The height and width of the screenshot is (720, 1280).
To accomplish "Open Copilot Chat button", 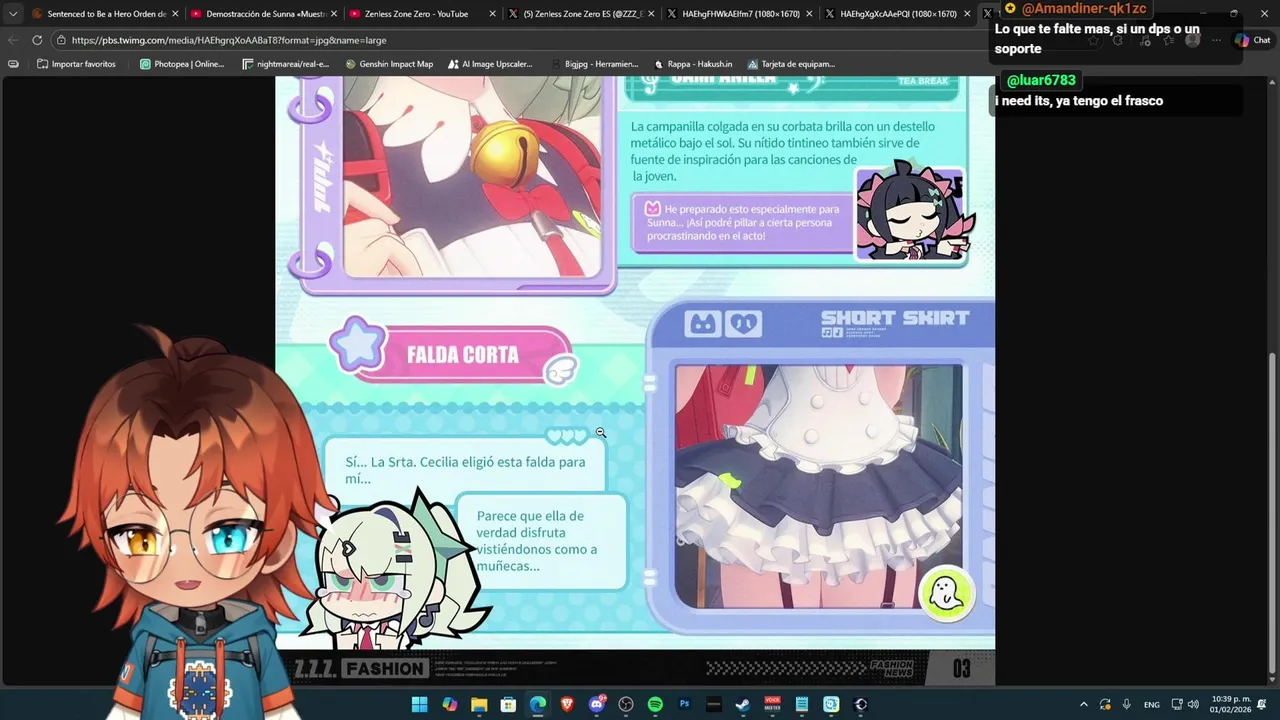I will [1252, 40].
